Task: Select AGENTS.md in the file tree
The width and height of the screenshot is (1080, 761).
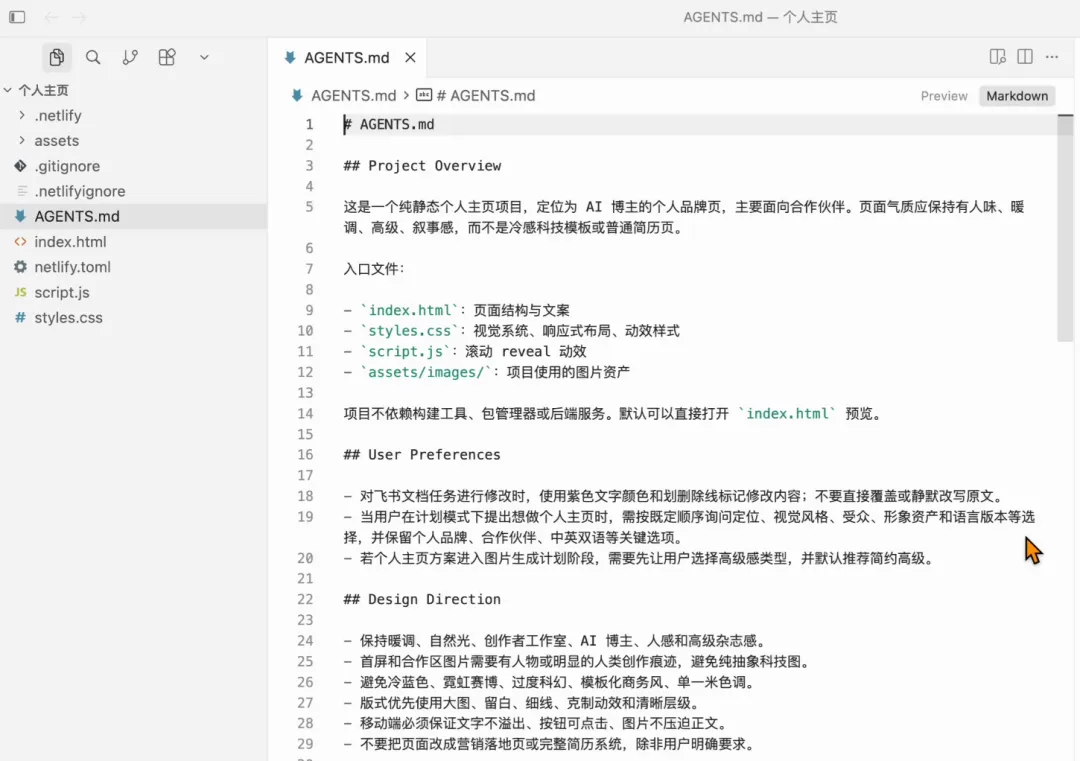Action: pyautogui.click(x=133, y=216)
